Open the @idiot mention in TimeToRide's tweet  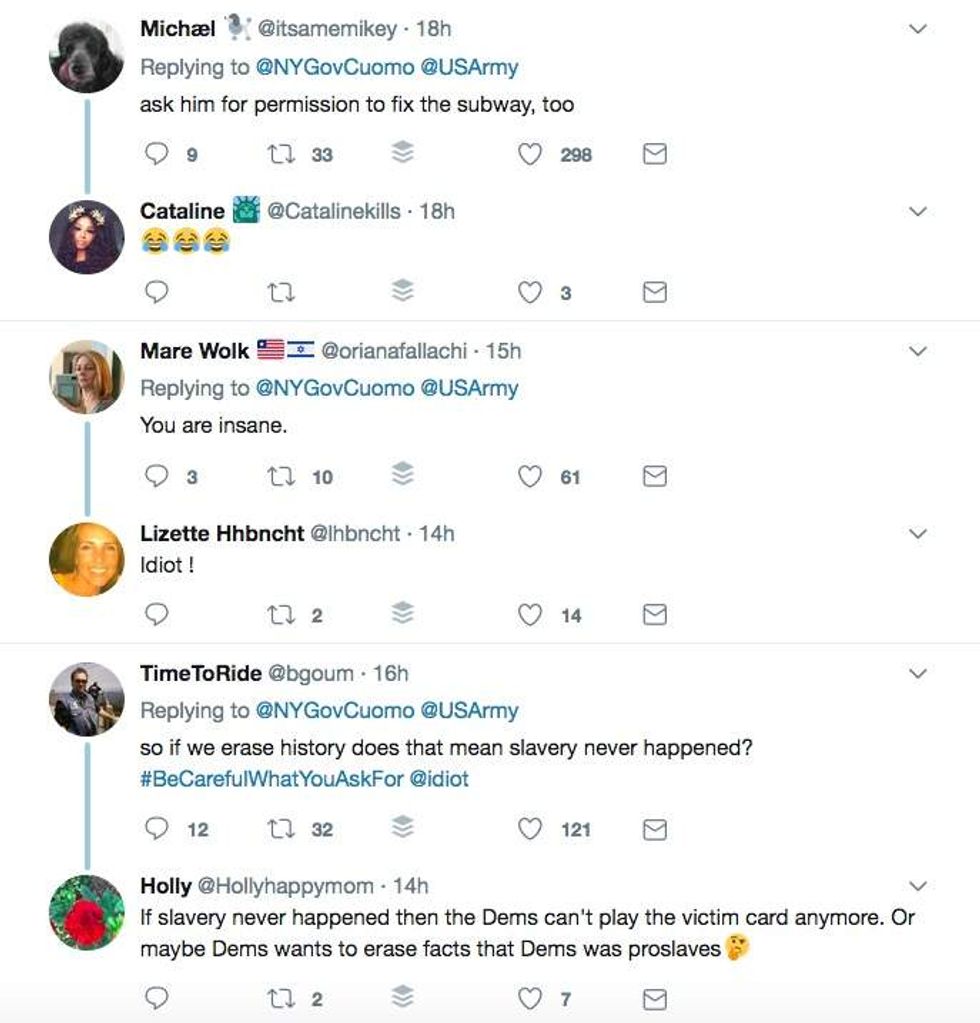(x=439, y=779)
